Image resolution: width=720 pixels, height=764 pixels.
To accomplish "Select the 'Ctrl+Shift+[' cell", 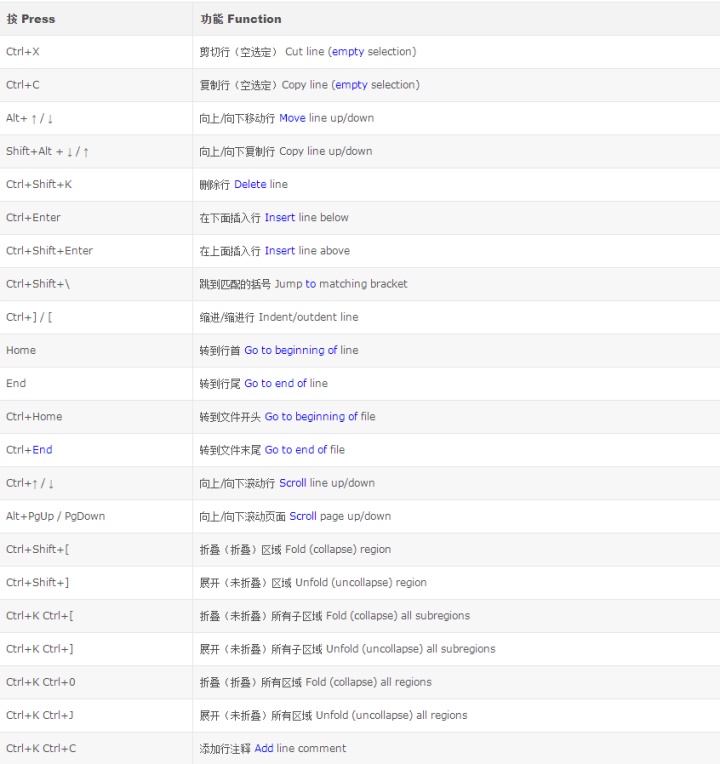I will [96, 549].
